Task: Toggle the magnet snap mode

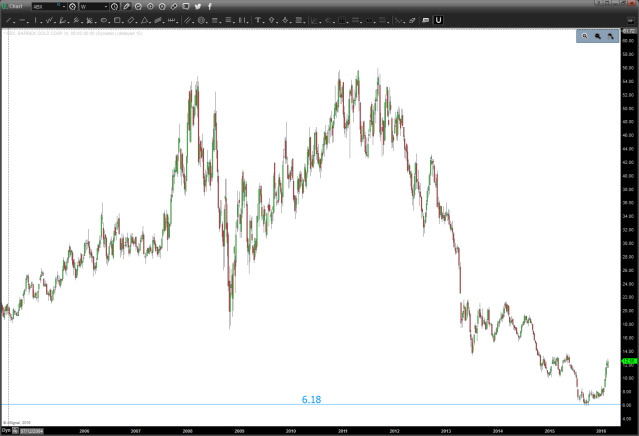Action: pos(439,20)
